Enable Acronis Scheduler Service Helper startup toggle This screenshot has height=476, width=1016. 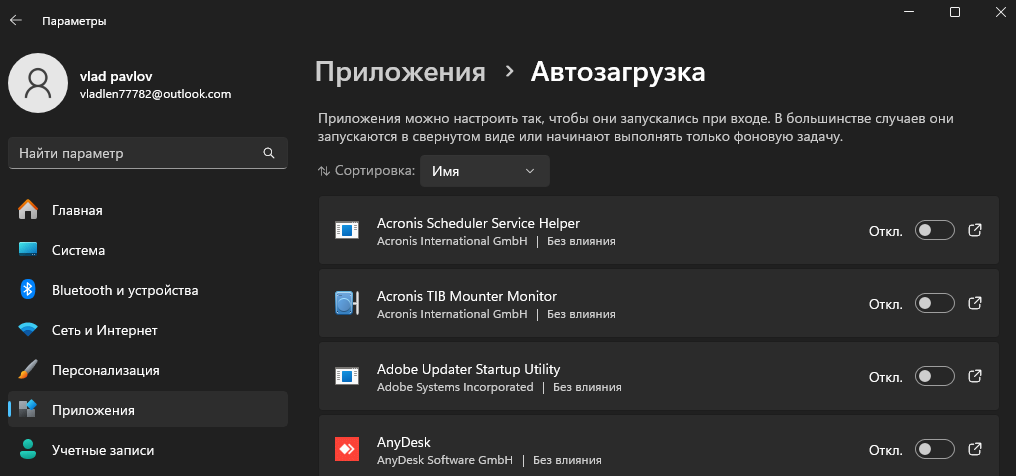934,230
